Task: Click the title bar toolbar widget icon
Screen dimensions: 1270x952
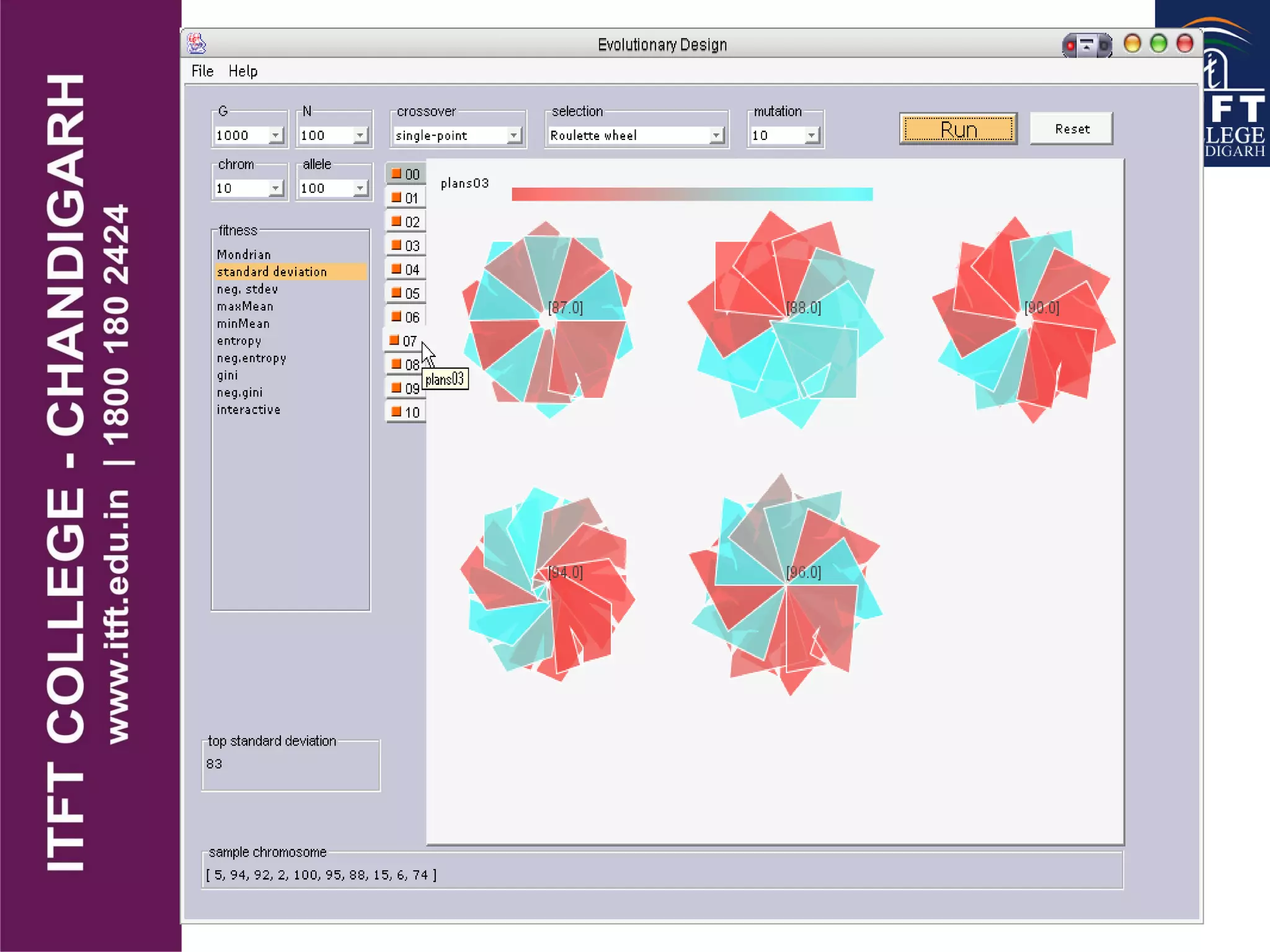Action: [1086, 45]
